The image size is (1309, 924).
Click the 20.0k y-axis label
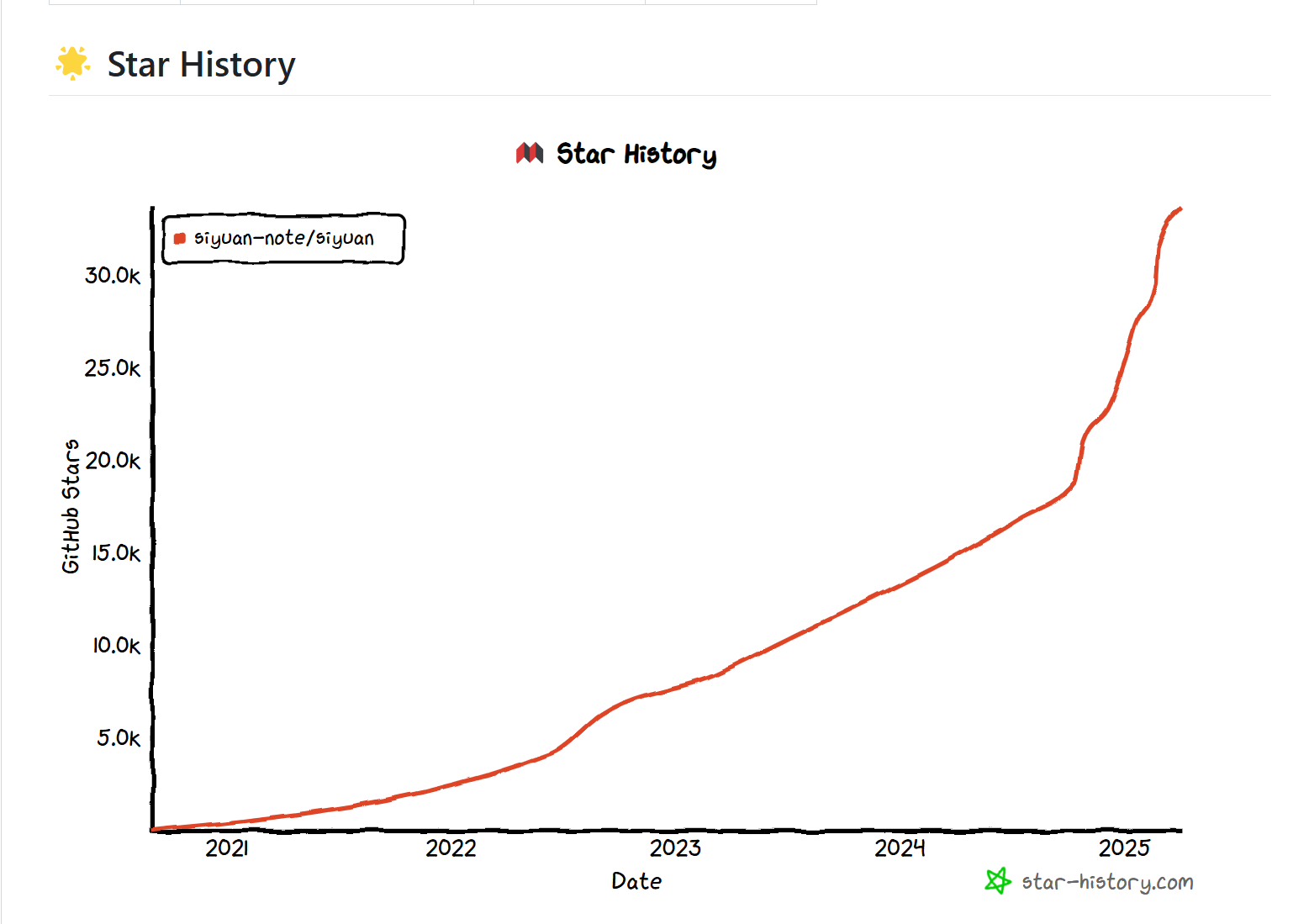click(113, 461)
